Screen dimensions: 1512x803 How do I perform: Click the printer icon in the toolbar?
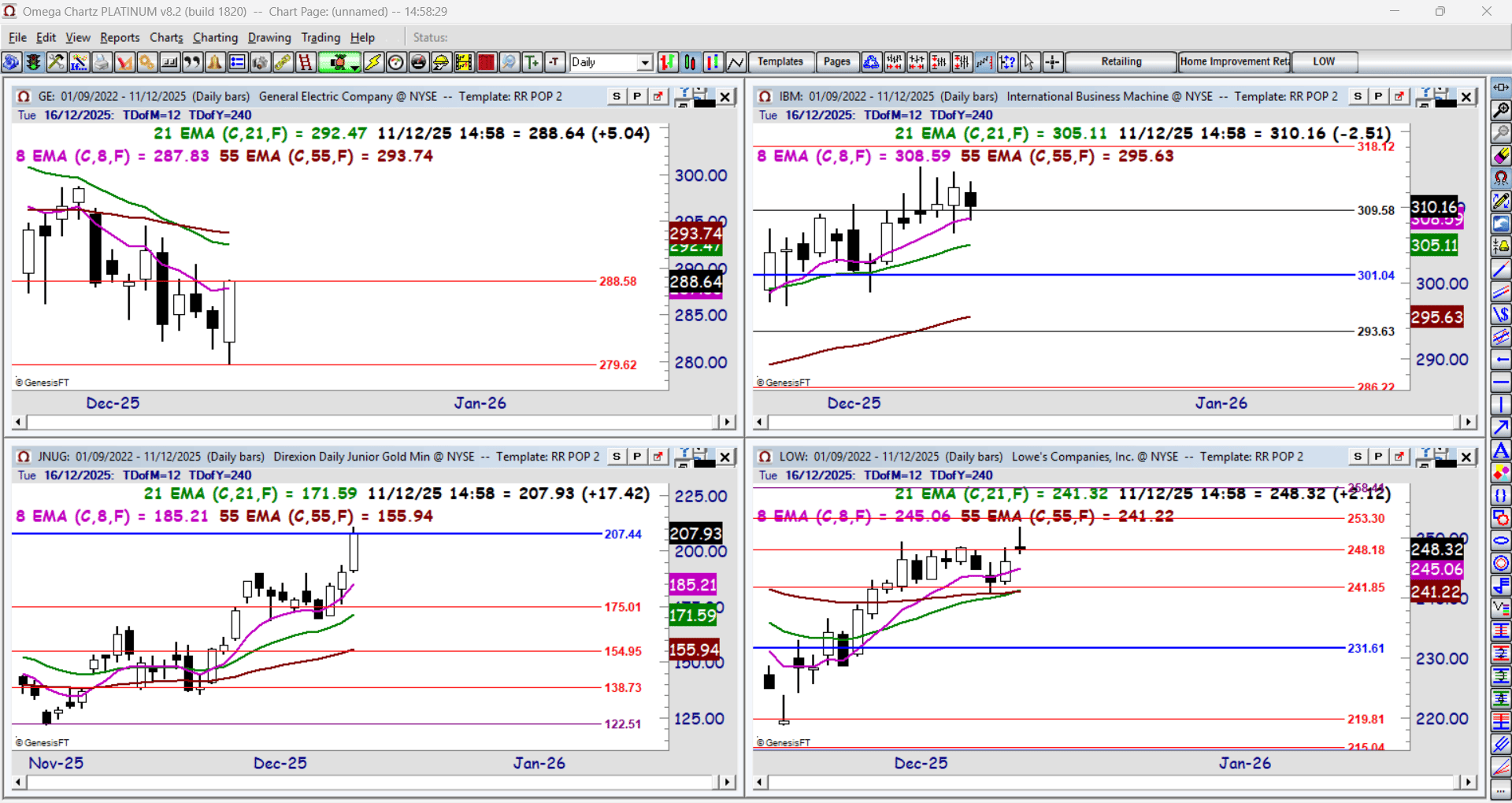coord(102,62)
